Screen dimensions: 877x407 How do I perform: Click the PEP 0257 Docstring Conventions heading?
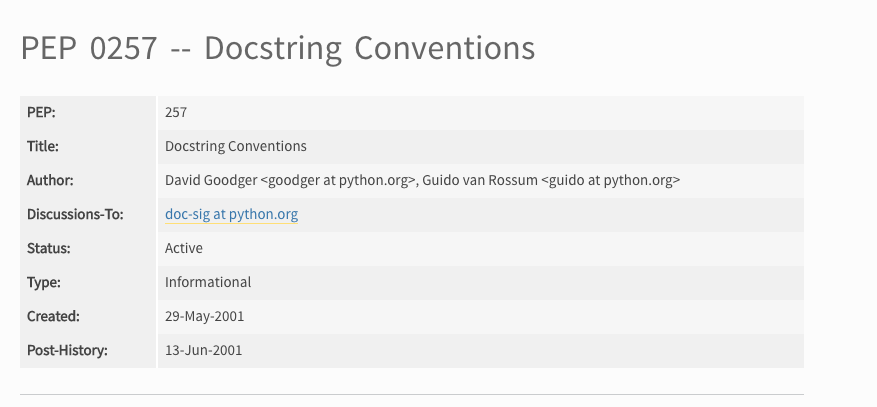[x=278, y=48]
